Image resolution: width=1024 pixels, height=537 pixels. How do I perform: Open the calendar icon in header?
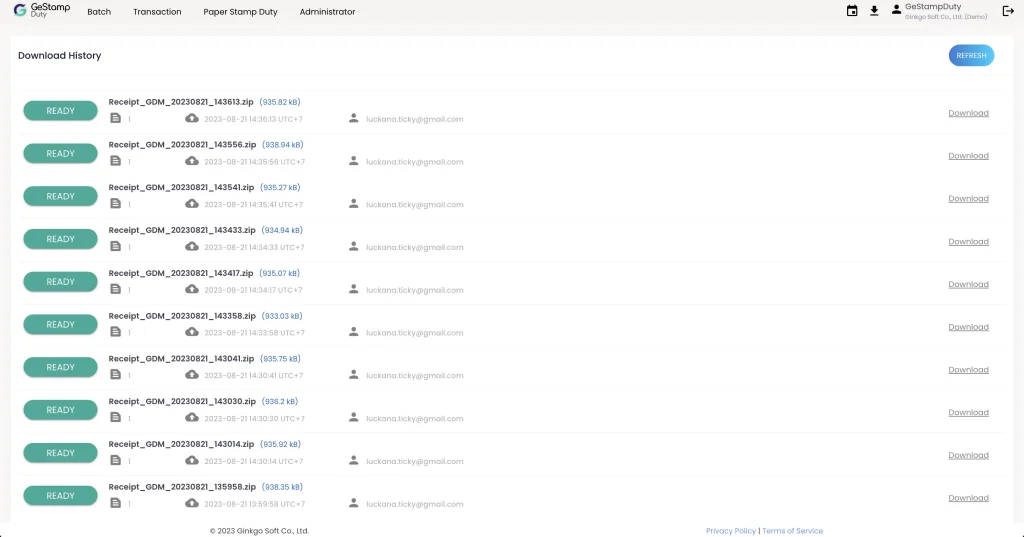tap(852, 11)
